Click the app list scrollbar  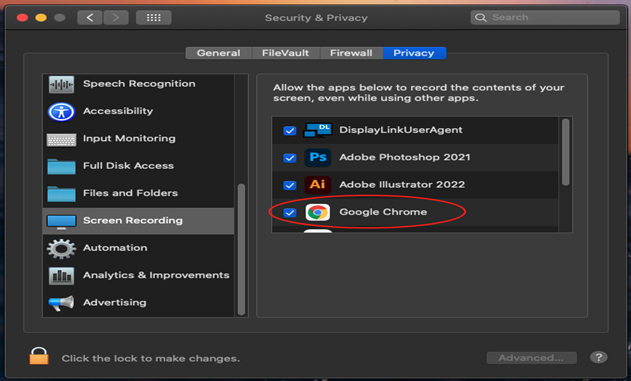coord(565,152)
